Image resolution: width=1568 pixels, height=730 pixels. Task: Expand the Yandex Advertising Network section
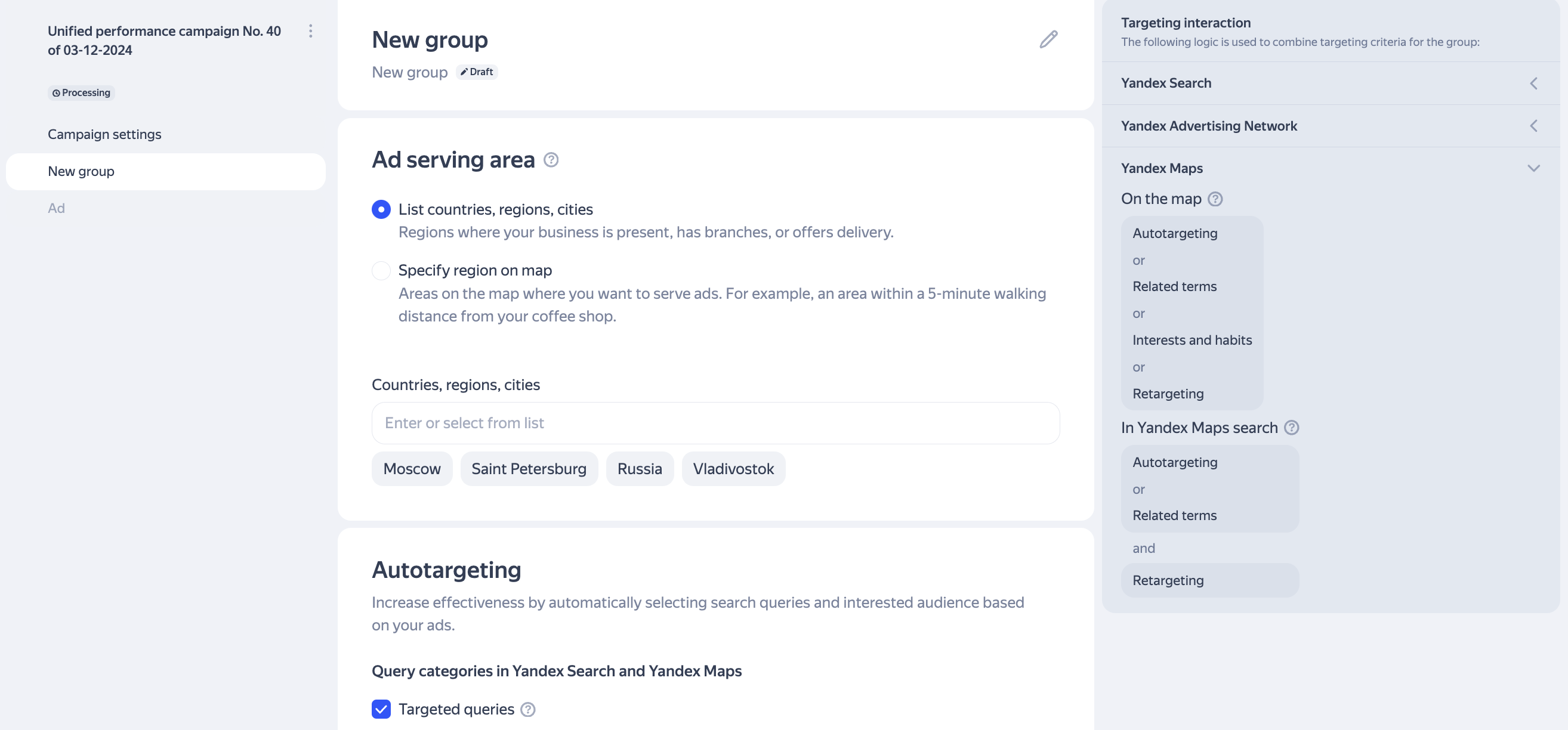coord(1331,126)
